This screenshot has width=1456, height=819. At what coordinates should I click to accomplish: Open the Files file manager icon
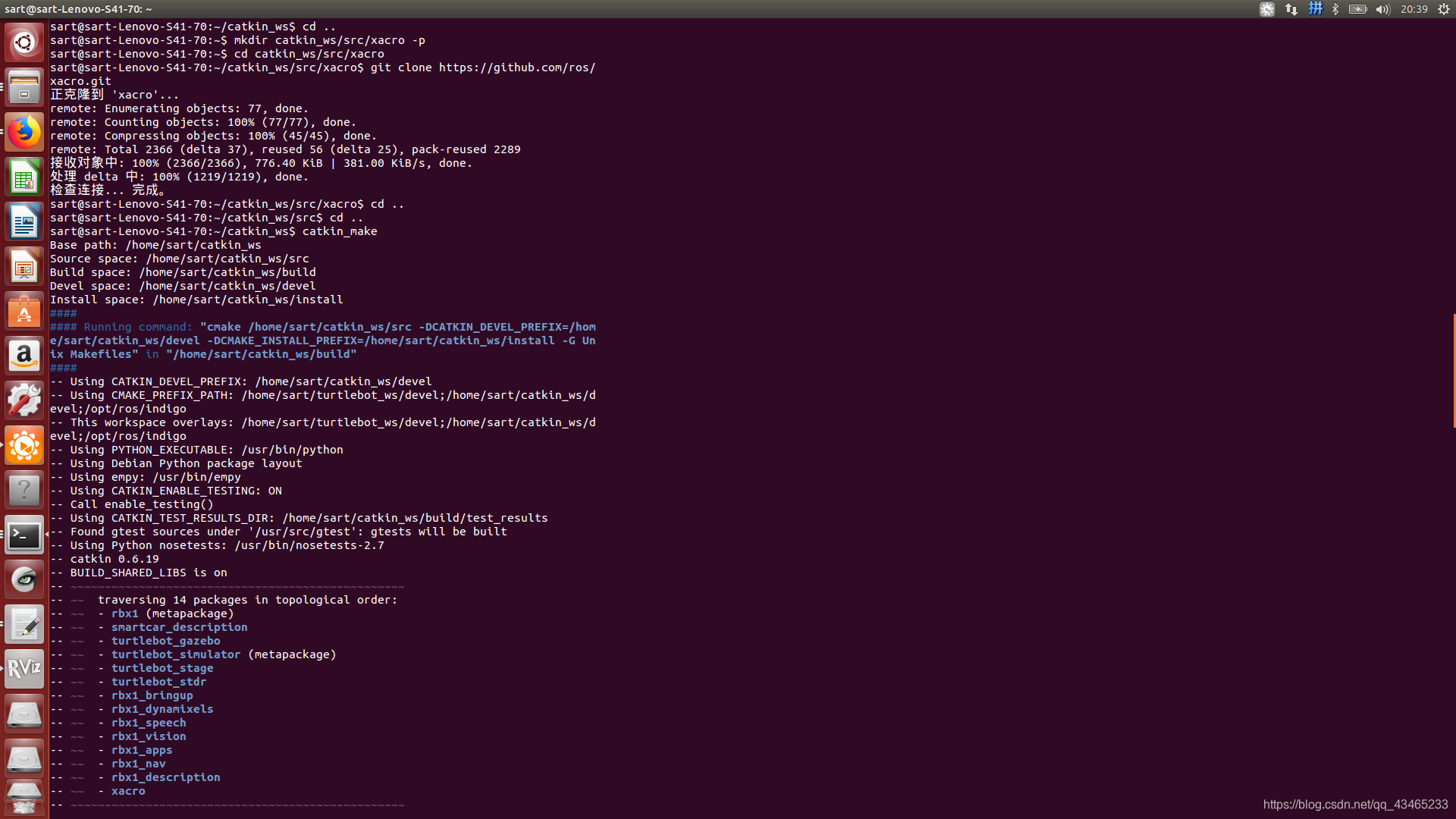24,88
